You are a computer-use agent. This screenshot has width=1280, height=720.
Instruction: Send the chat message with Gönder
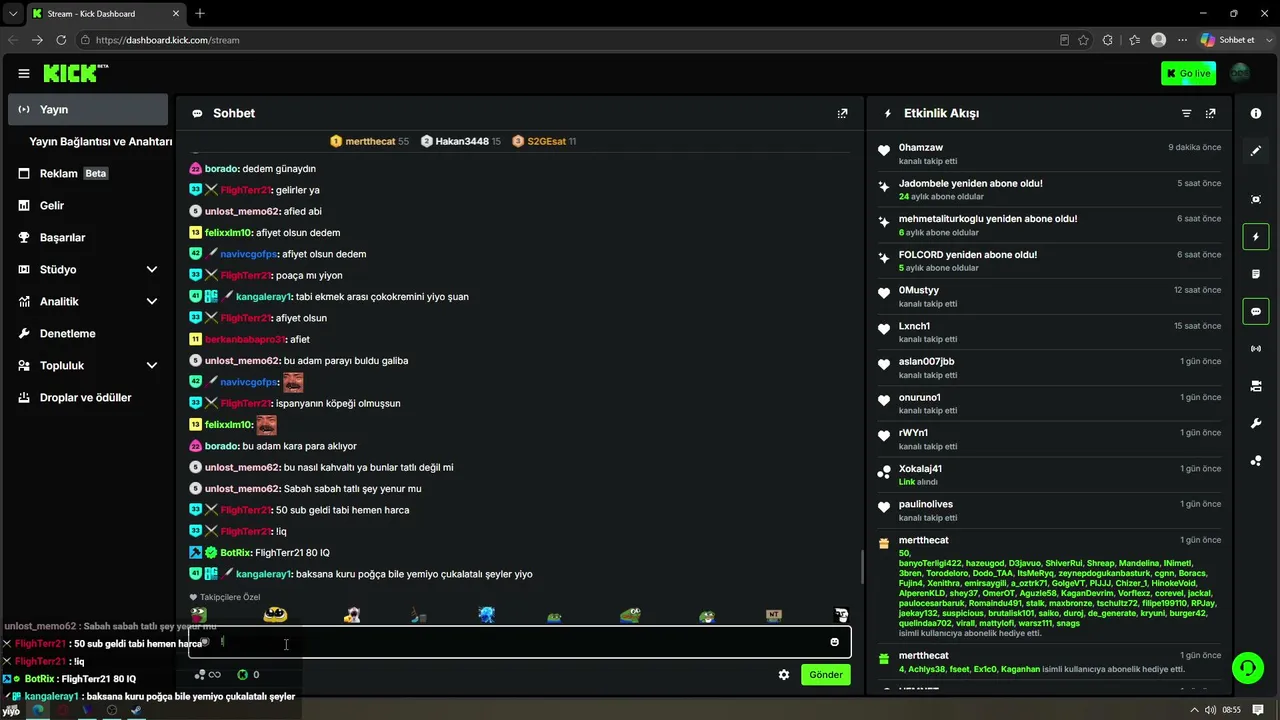pos(826,675)
